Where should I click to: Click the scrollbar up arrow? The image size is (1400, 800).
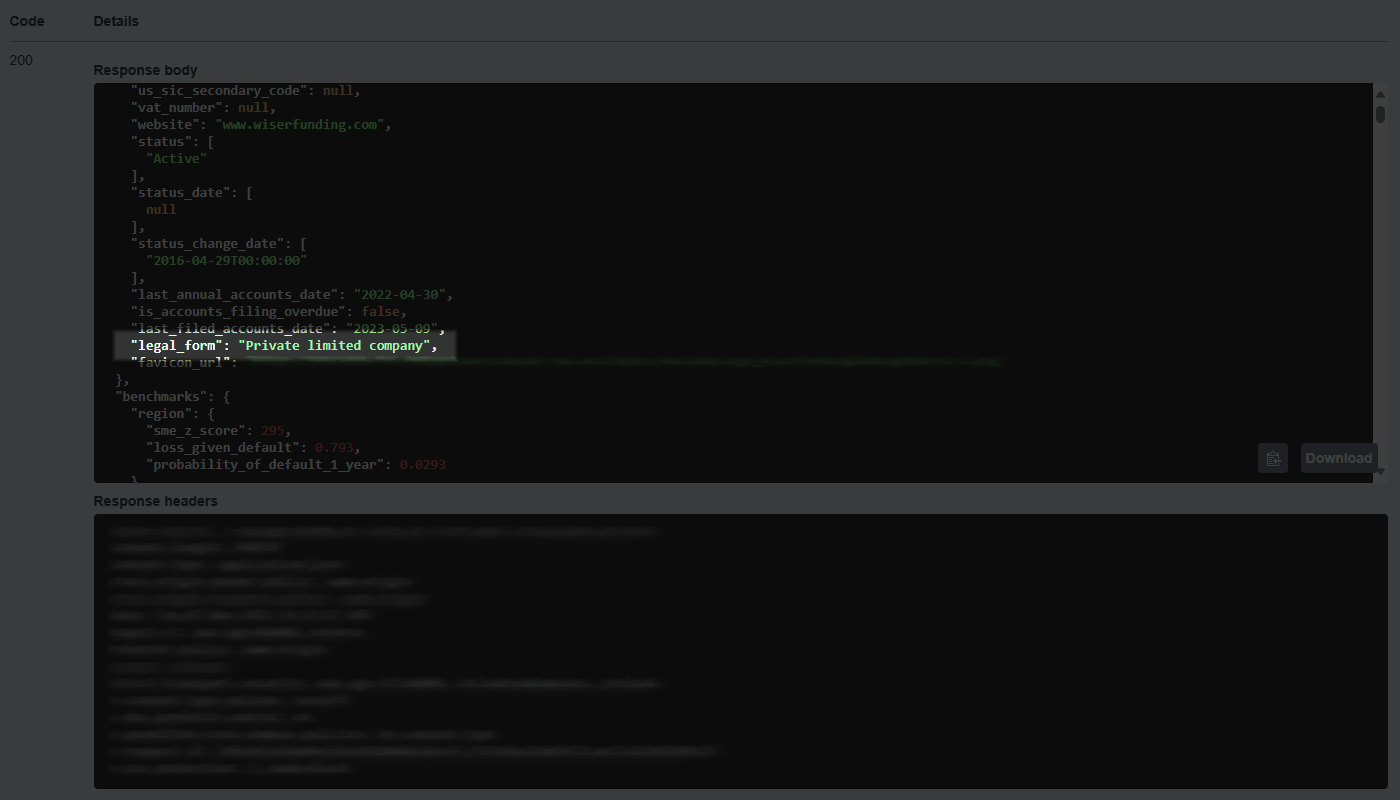tap(1380, 94)
